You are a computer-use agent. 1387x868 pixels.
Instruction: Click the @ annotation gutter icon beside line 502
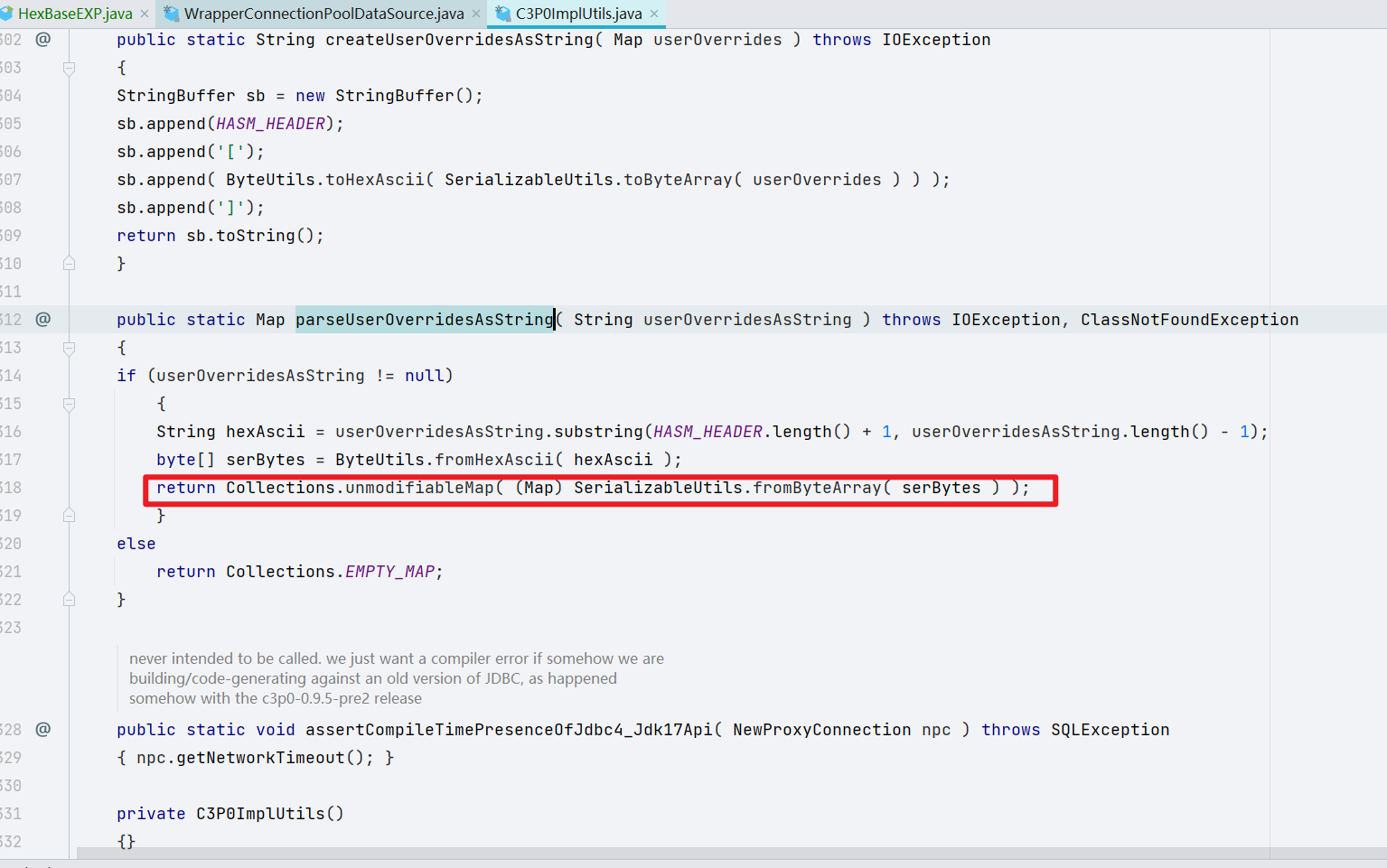(42, 39)
